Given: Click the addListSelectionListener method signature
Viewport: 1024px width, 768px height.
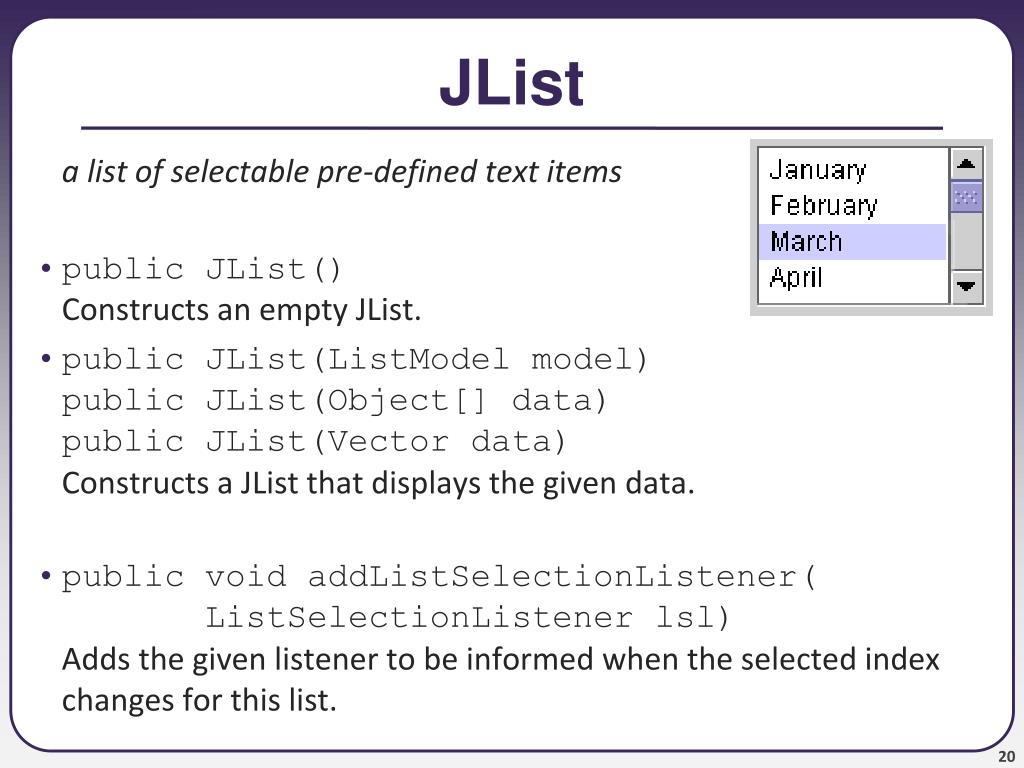Looking at the screenshot, I should (439, 577).
